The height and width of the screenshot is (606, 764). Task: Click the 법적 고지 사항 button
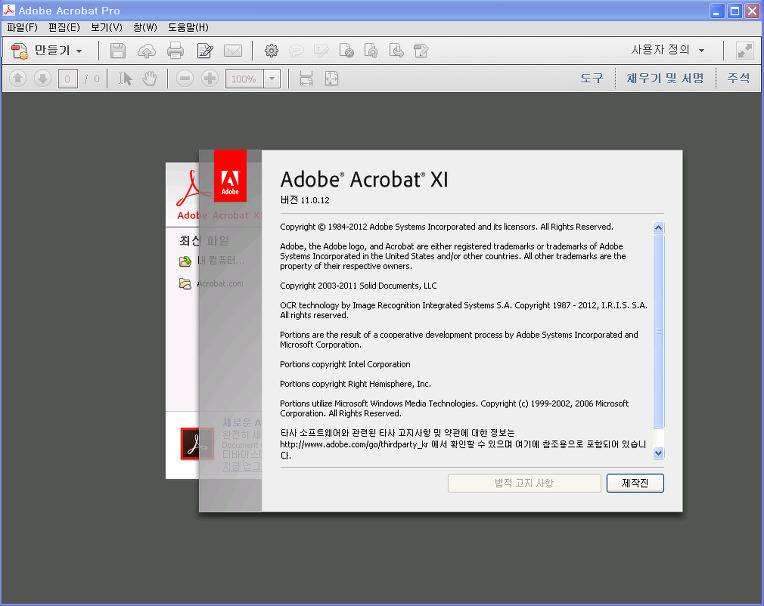pyautogui.click(x=524, y=483)
